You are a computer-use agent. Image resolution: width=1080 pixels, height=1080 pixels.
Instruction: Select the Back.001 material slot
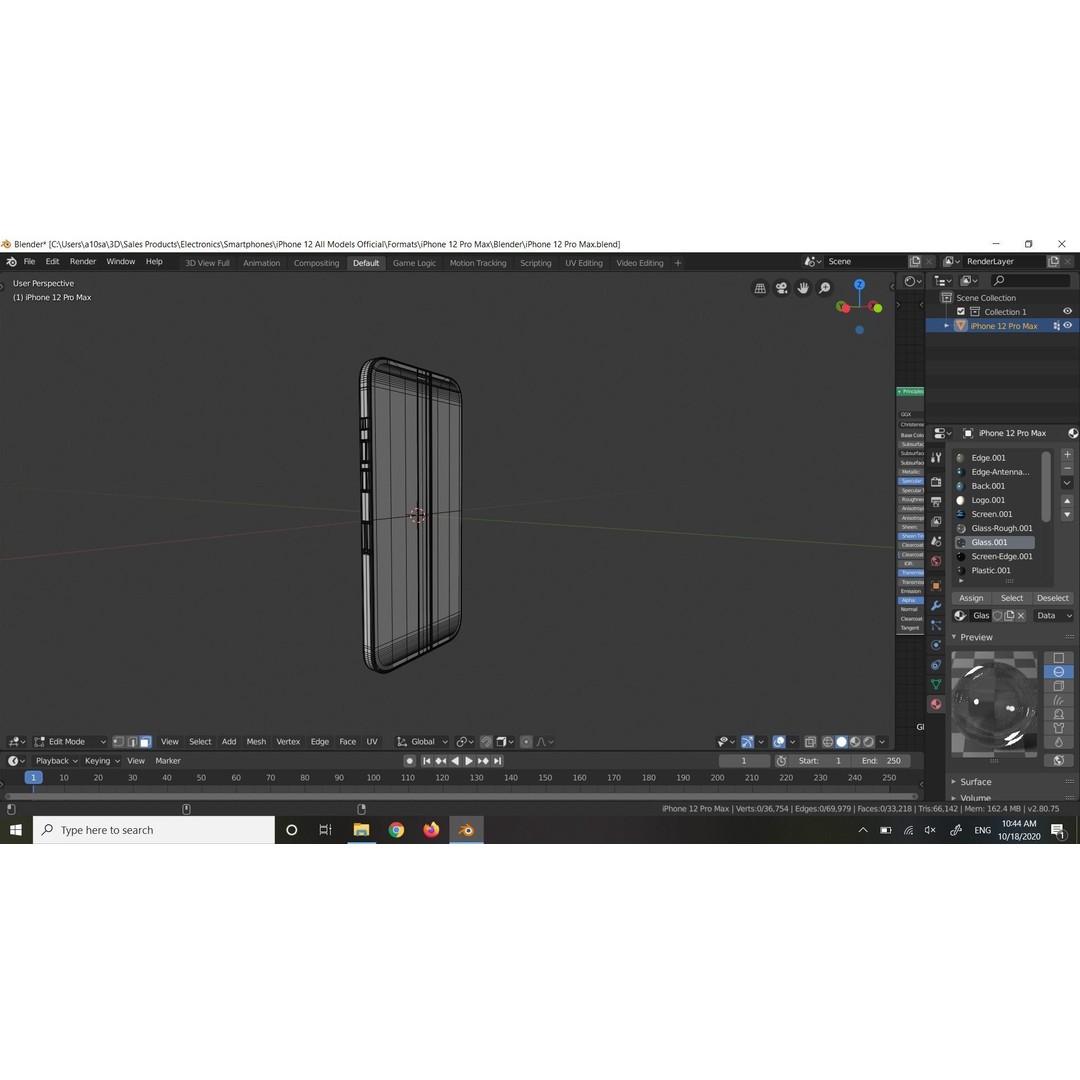[x=996, y=486]
